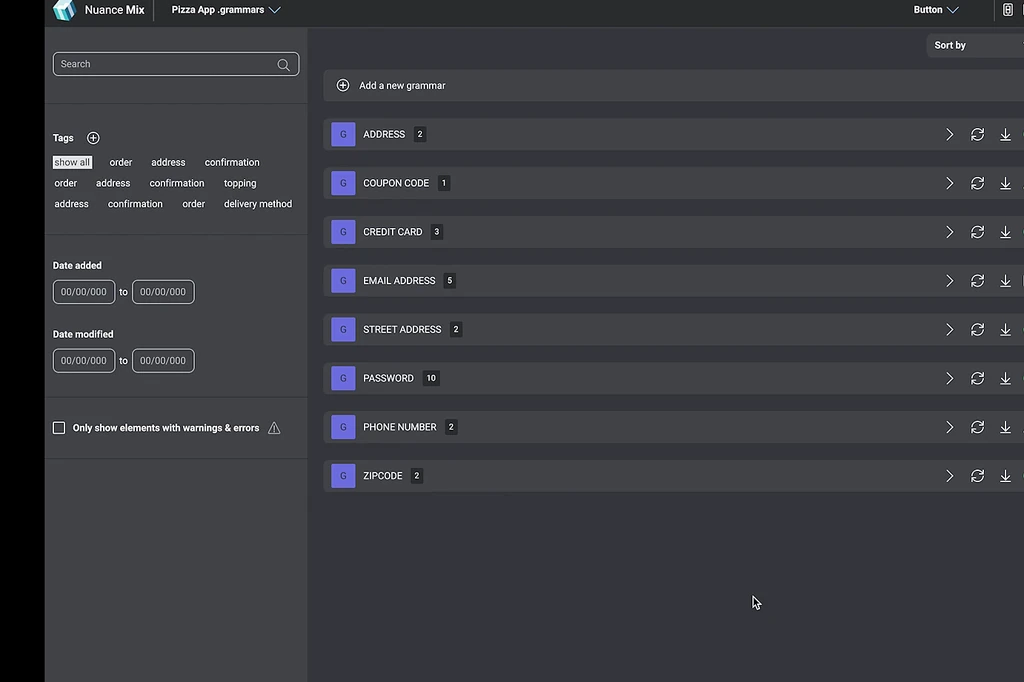Set Date modified end field
This screenshot has height=682, width=1024.
tap(163, 361)
